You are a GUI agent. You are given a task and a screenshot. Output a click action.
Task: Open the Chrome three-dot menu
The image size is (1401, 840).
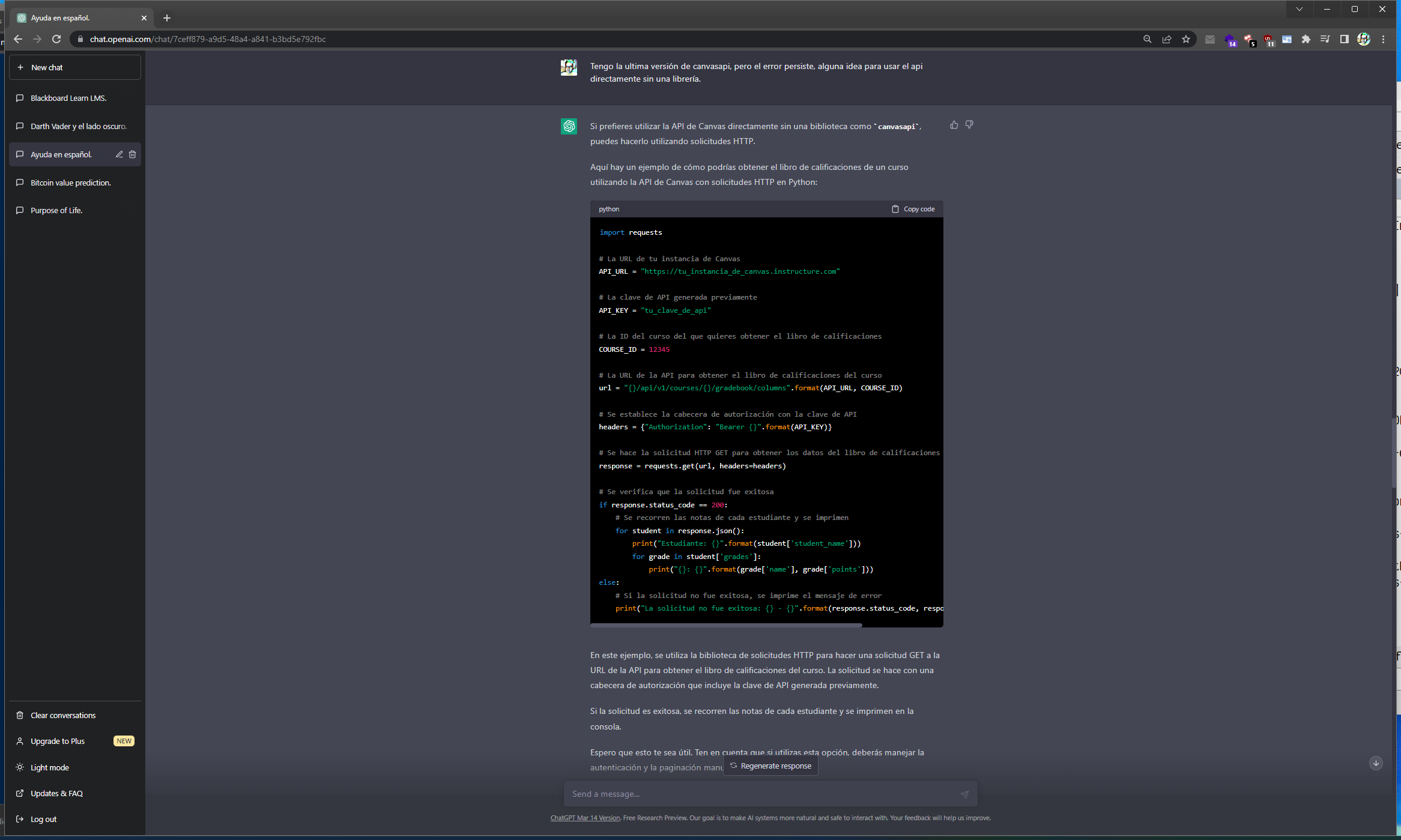point(1384,39)
